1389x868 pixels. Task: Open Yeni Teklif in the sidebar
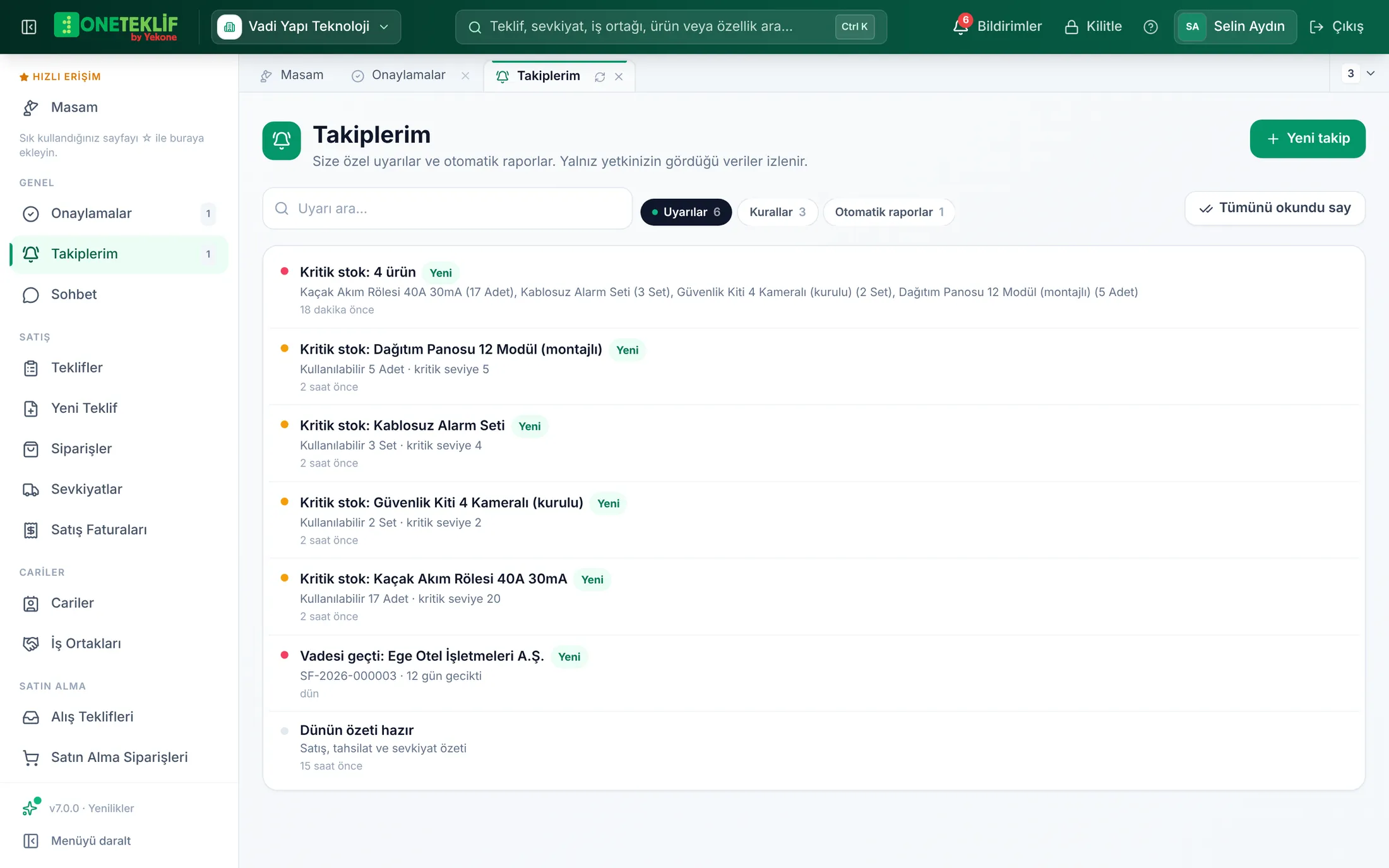pyautogui.click(x=119, y=408)
